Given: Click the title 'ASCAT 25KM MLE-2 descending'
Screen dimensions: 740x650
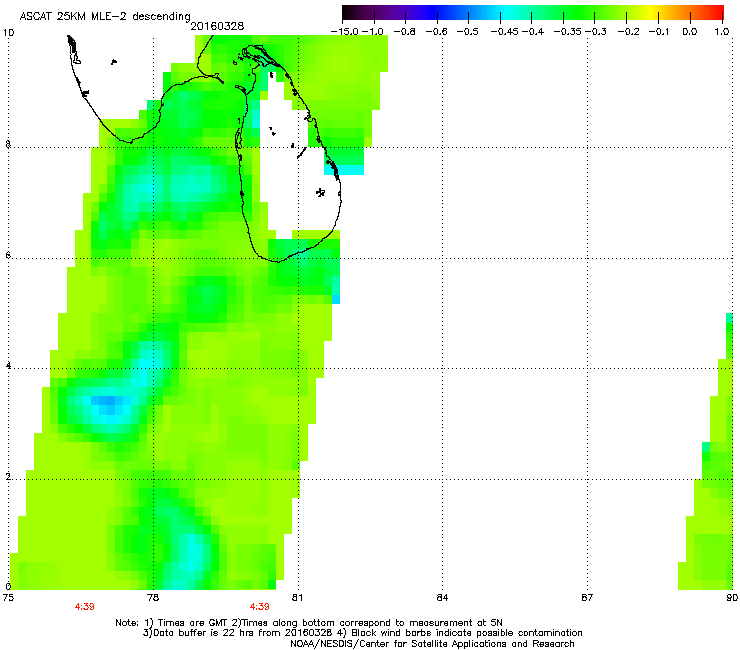Looking at the screenshot, I should click(x=105, y=16).
